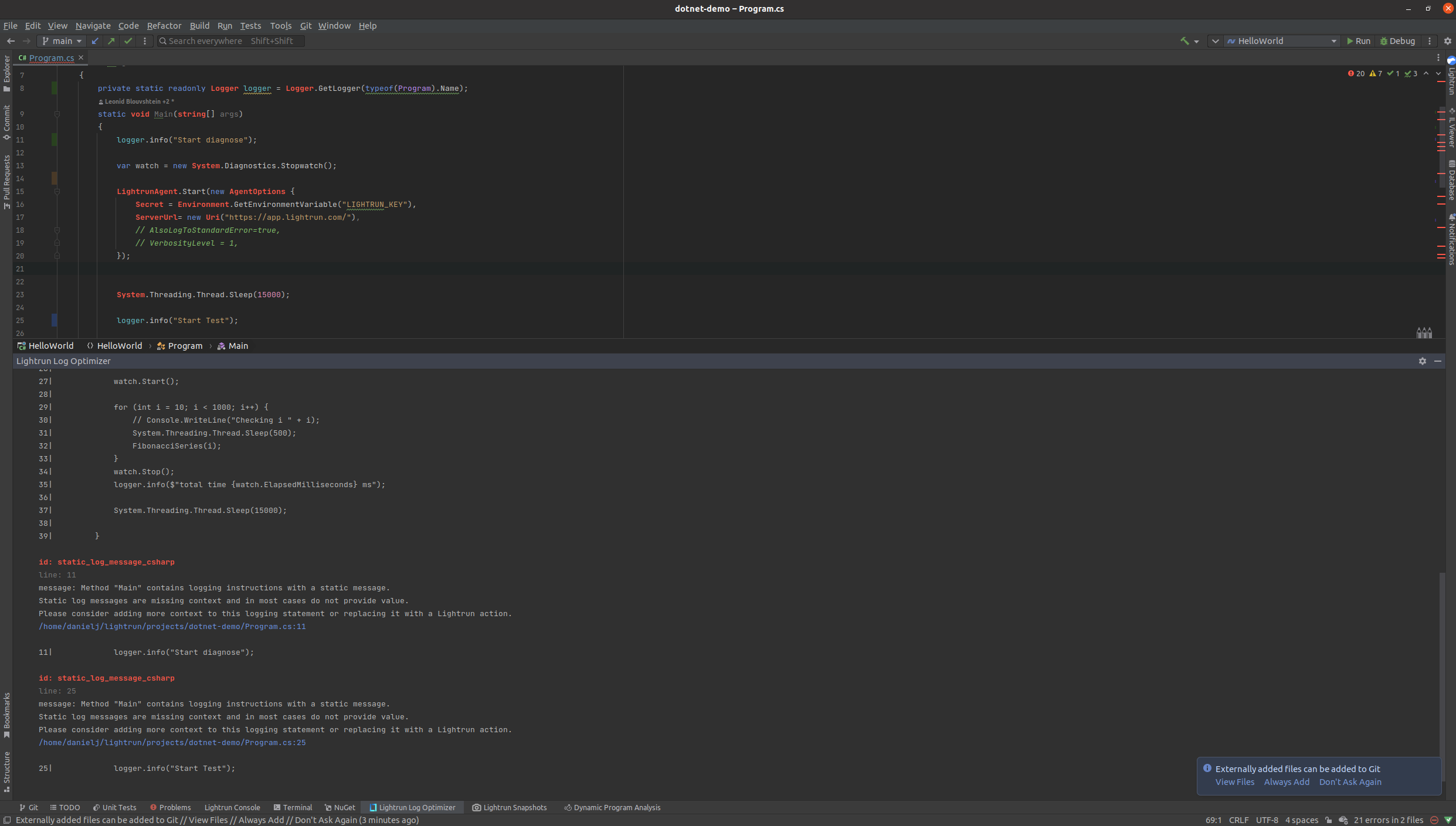This screenshot has width=1456, height=826.
Task: Open link to Program.cs:11
Action: tap(172, 627)
